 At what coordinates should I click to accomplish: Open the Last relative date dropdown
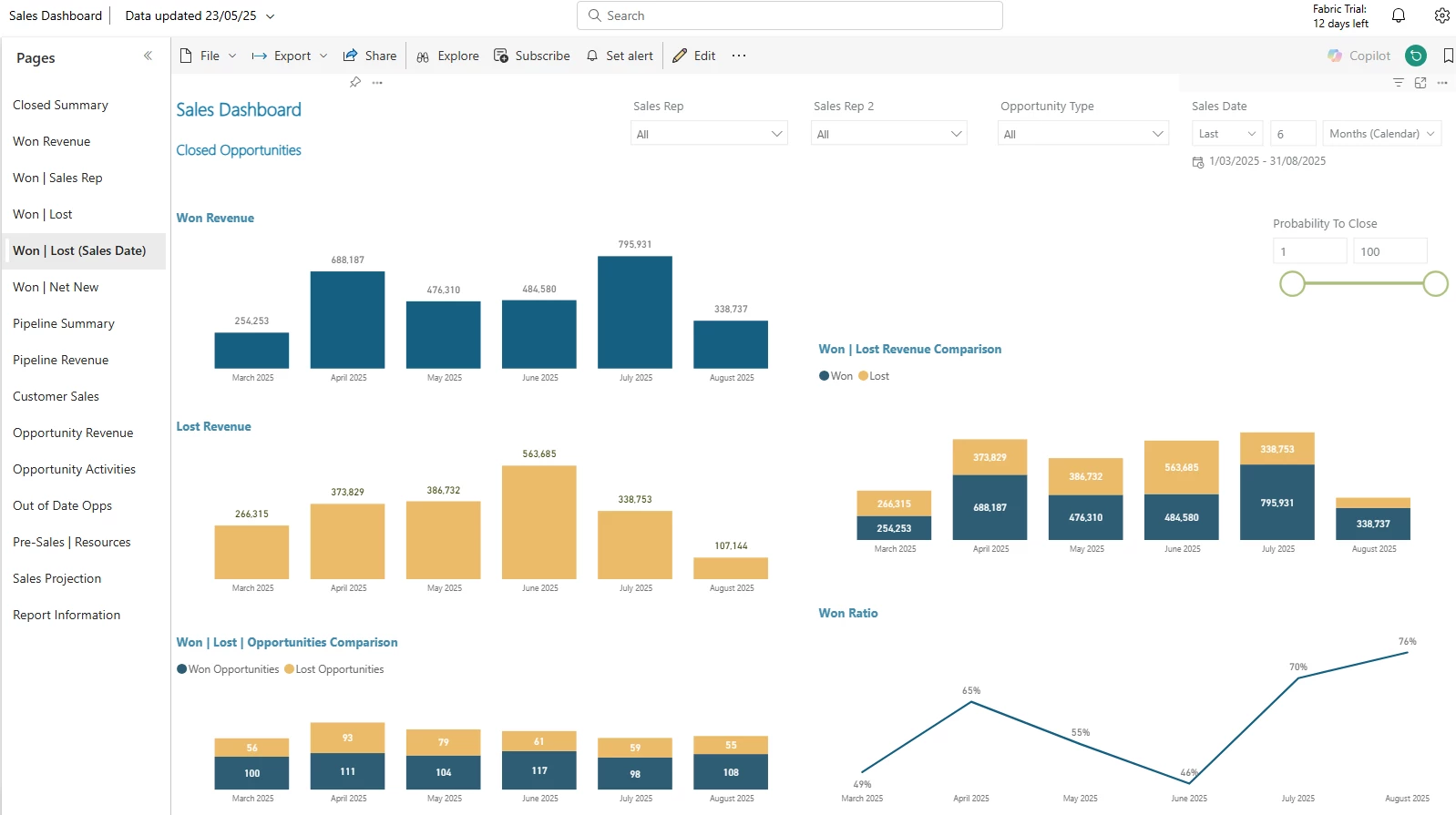(1227, 133)
